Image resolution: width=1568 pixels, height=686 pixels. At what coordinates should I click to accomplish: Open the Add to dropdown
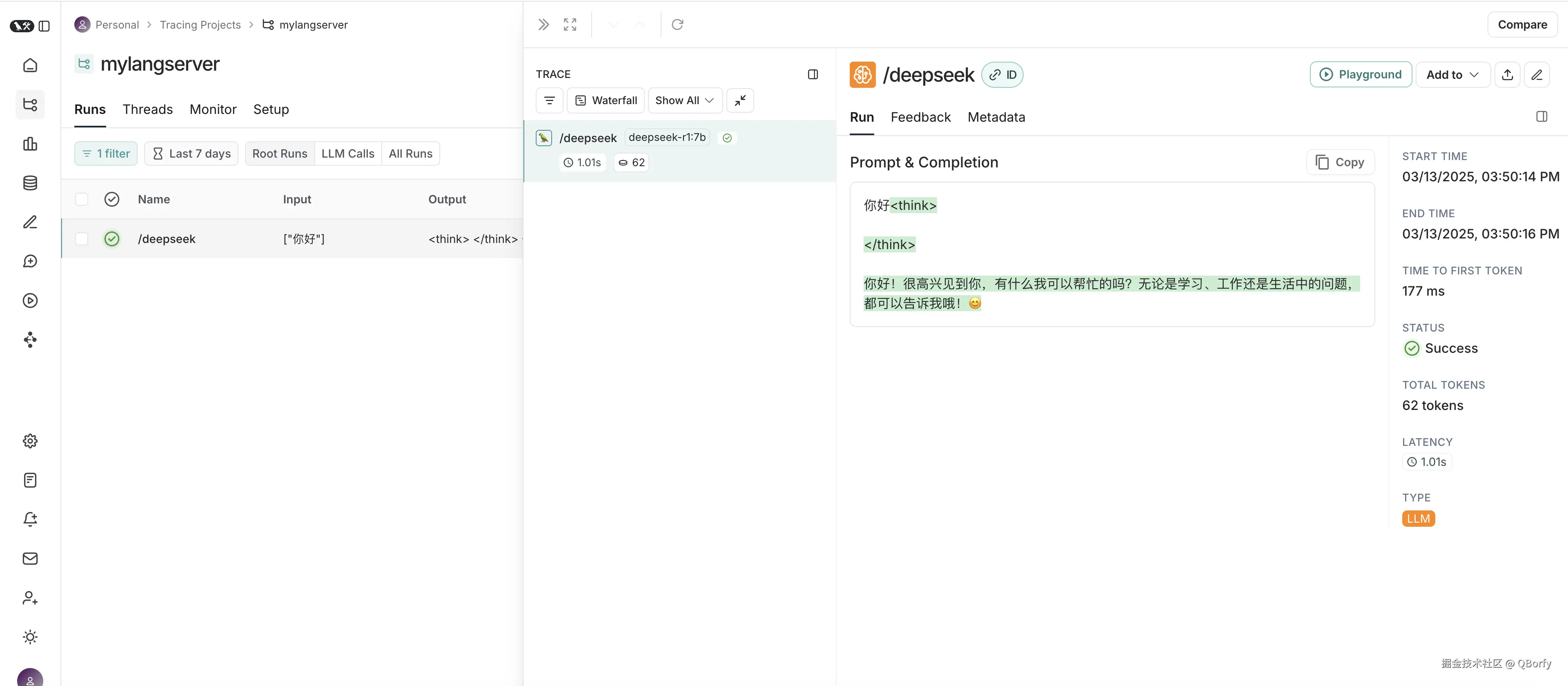tap(1452, 75)
